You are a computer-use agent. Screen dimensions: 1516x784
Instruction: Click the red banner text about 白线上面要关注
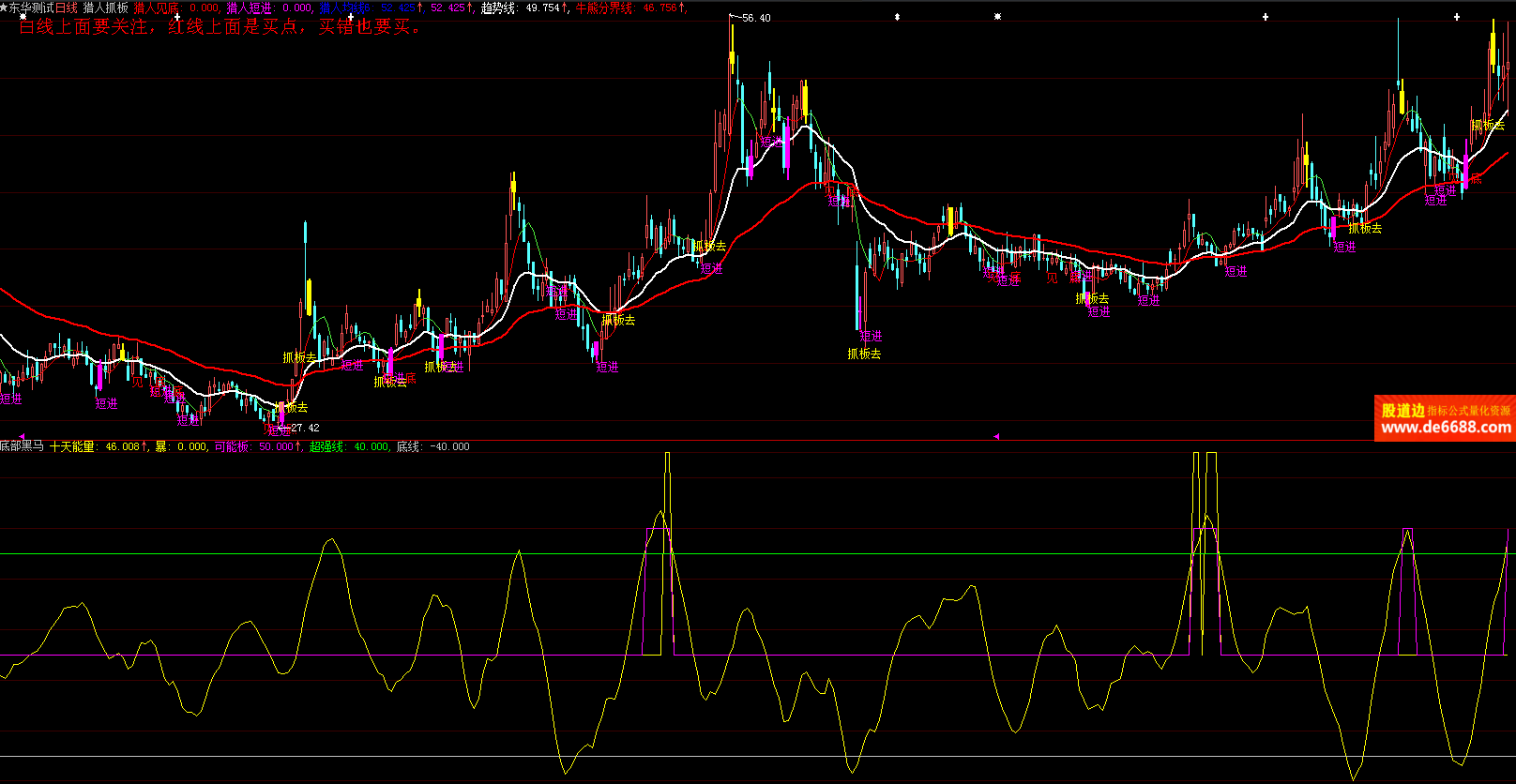click(x=220, y=27)
